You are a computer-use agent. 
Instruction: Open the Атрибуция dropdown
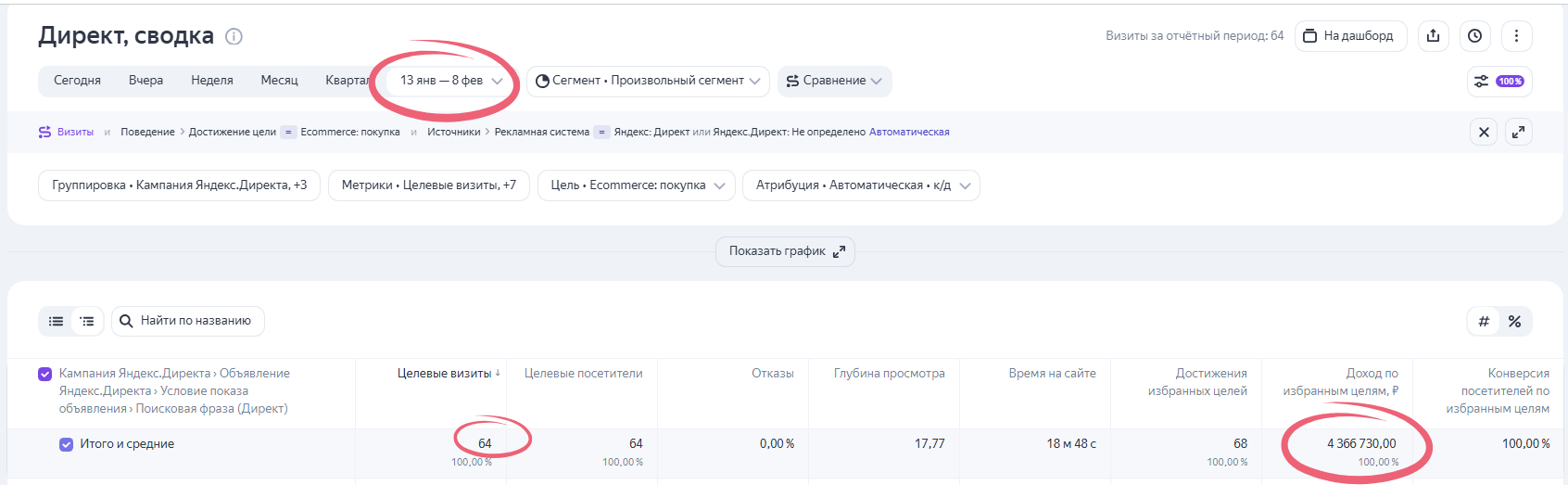[x=861, y=185]
